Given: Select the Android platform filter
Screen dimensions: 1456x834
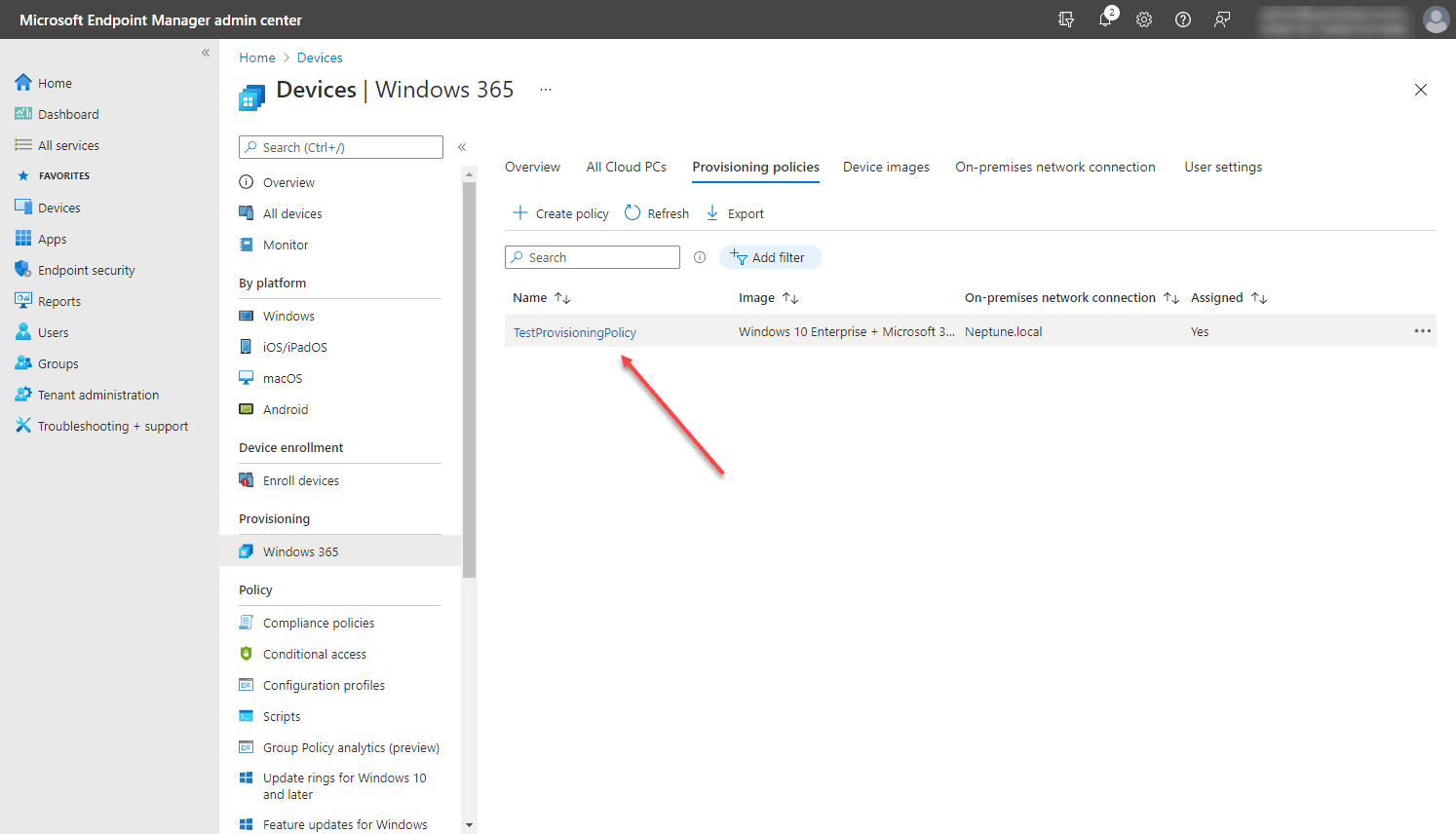Looking at the screenshot, I should [x=284, y=408].
